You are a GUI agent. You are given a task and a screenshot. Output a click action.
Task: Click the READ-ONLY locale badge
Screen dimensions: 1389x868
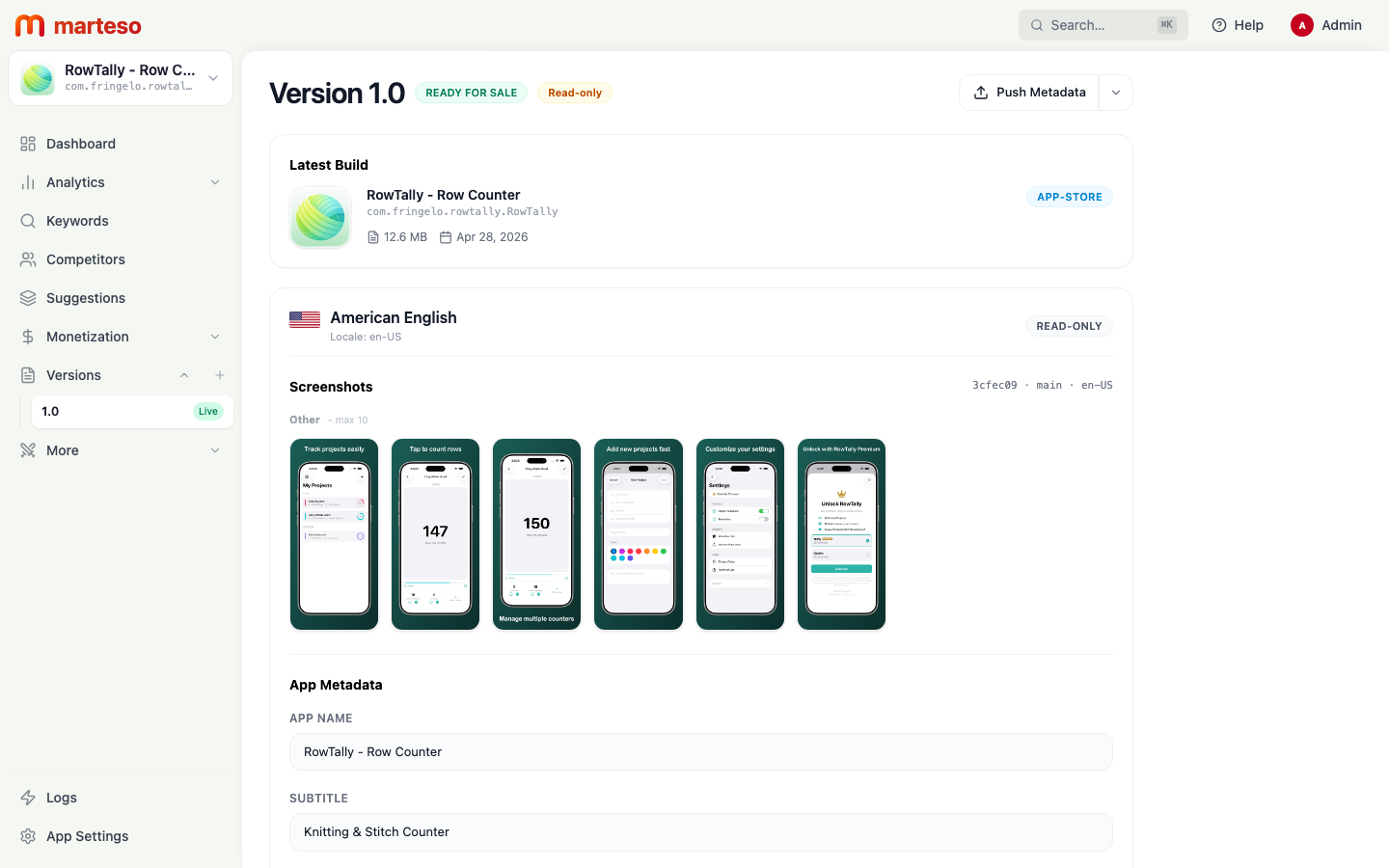pos(1069,326)
